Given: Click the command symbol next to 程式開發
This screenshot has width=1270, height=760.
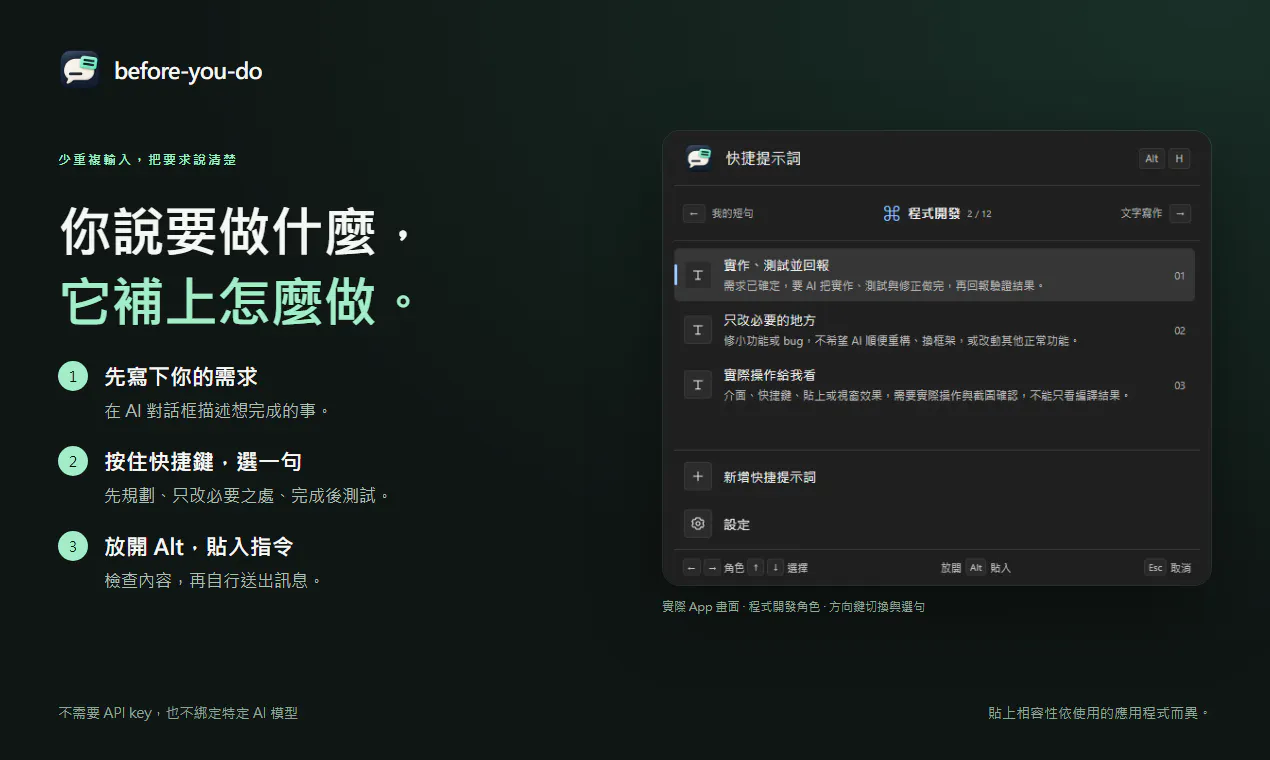Looking at the screenshot, I should (892, 213).
